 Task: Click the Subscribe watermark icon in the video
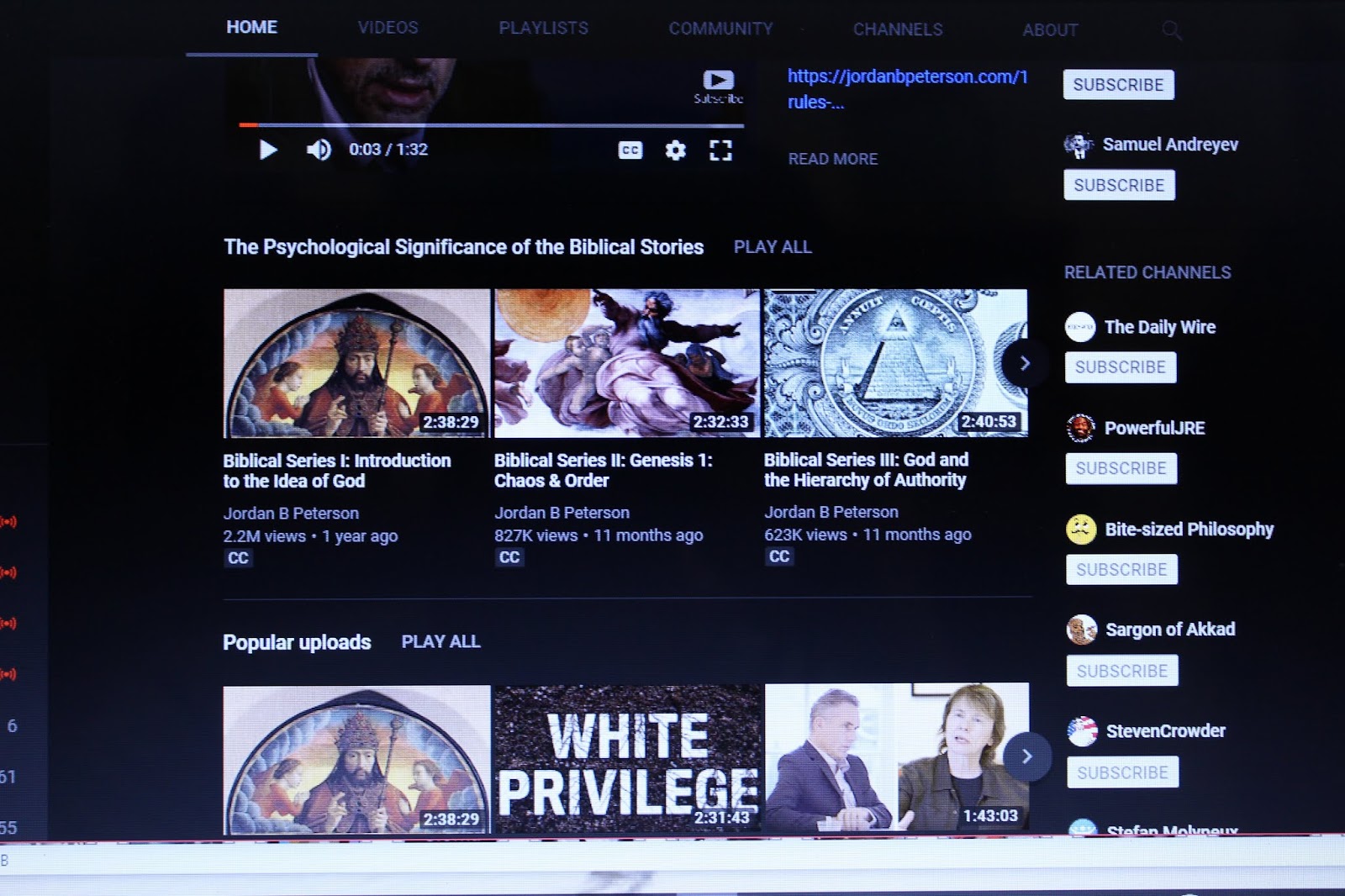point(718,87)
